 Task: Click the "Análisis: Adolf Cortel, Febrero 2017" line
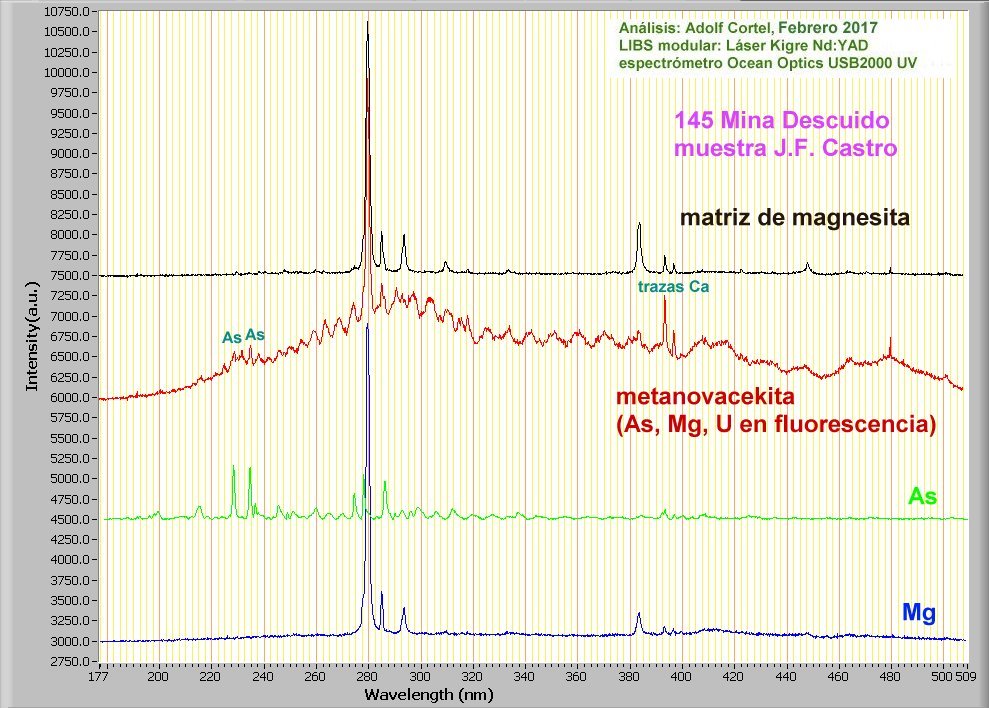coord(748,28)
